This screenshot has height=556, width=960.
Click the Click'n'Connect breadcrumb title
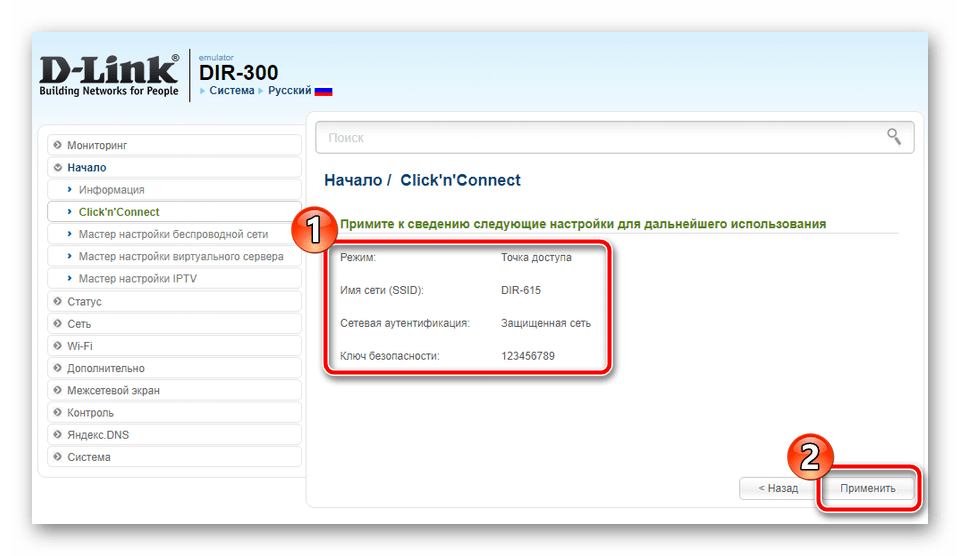pos(460,180)
